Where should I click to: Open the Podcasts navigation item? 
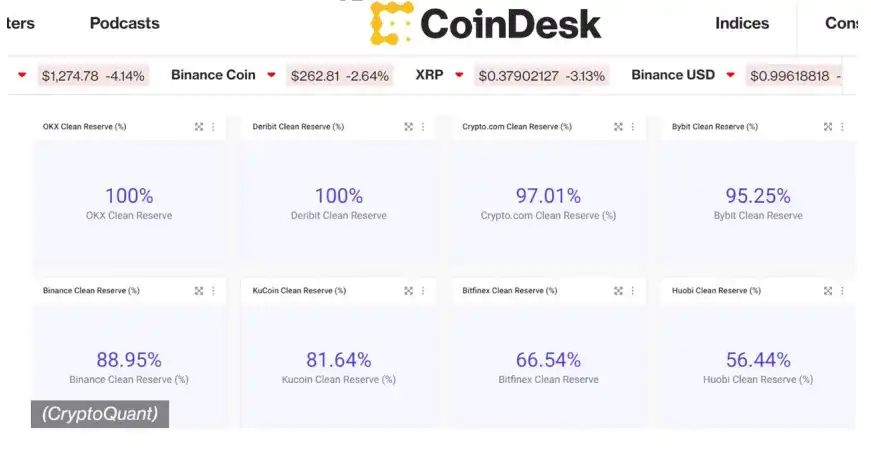(124, 23)
